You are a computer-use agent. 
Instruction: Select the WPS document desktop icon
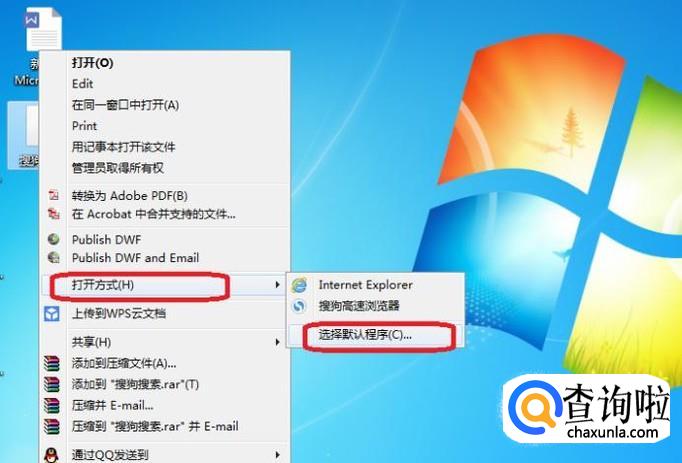(43, 29)
